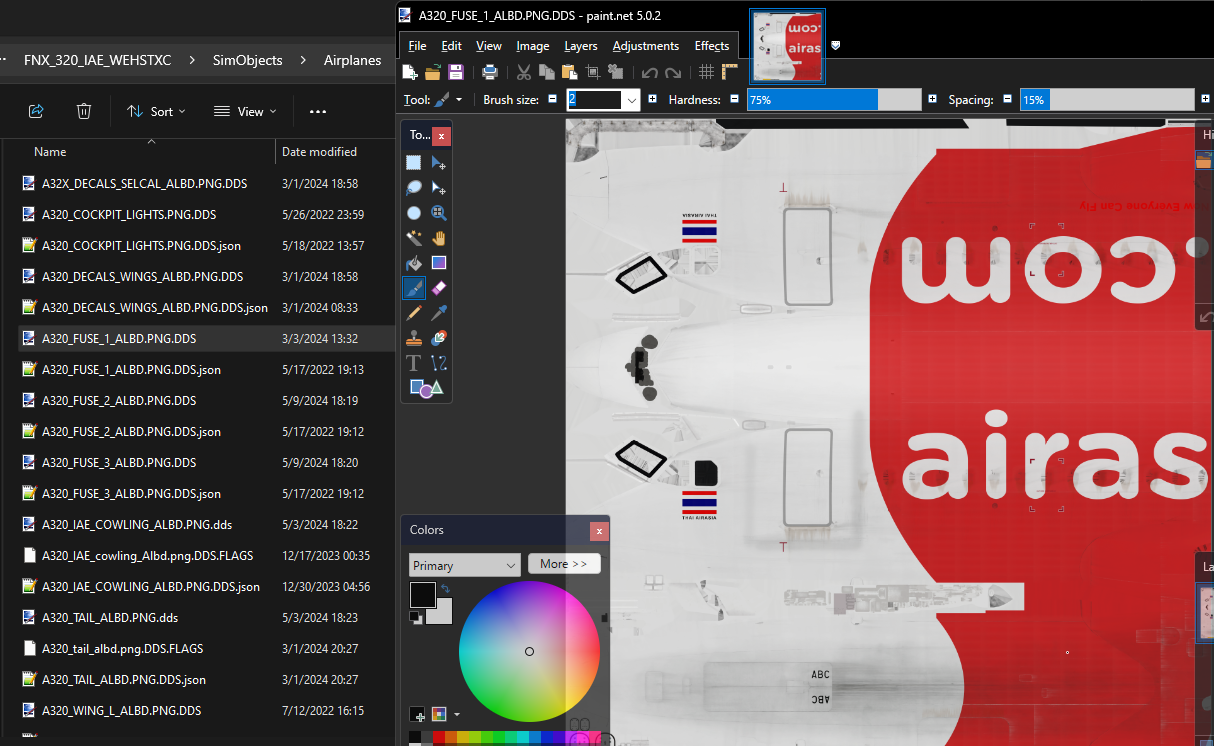Open the Tool chooser dropdown arrow
1214x746 pixels.
(459, 100)
